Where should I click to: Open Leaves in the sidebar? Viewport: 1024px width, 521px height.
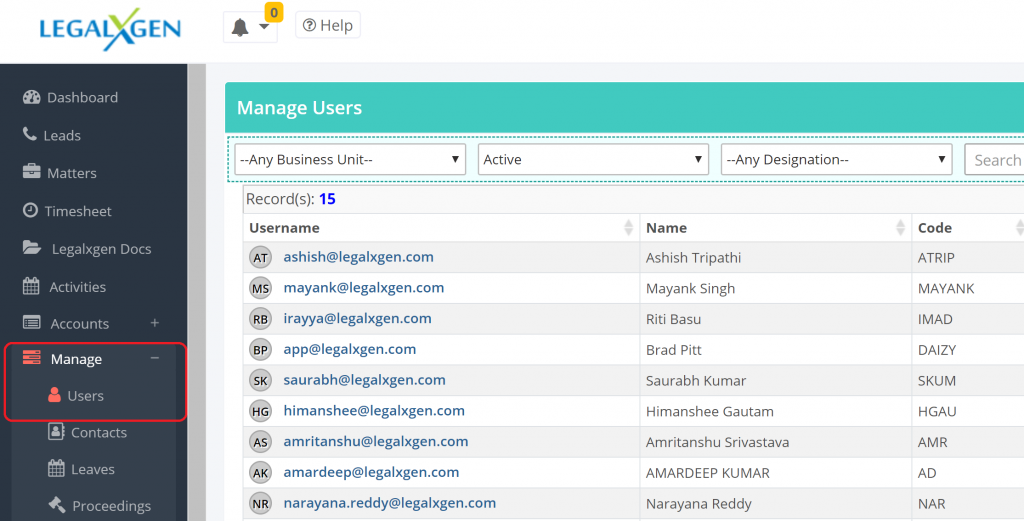[92, 469]
